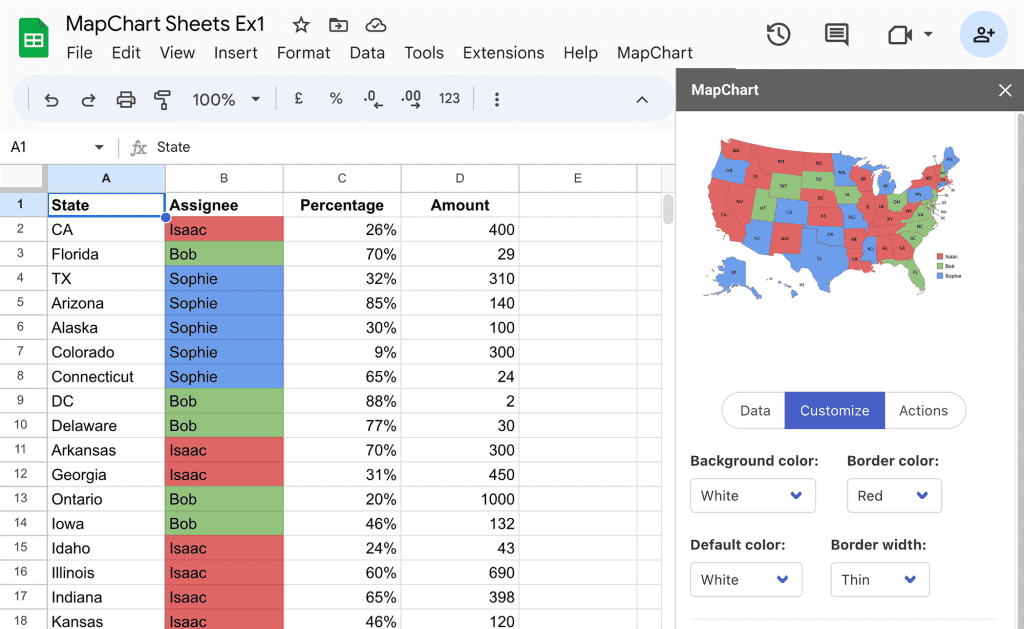Click the print icon
This screenshot has width=1024, height=629.
125,100
